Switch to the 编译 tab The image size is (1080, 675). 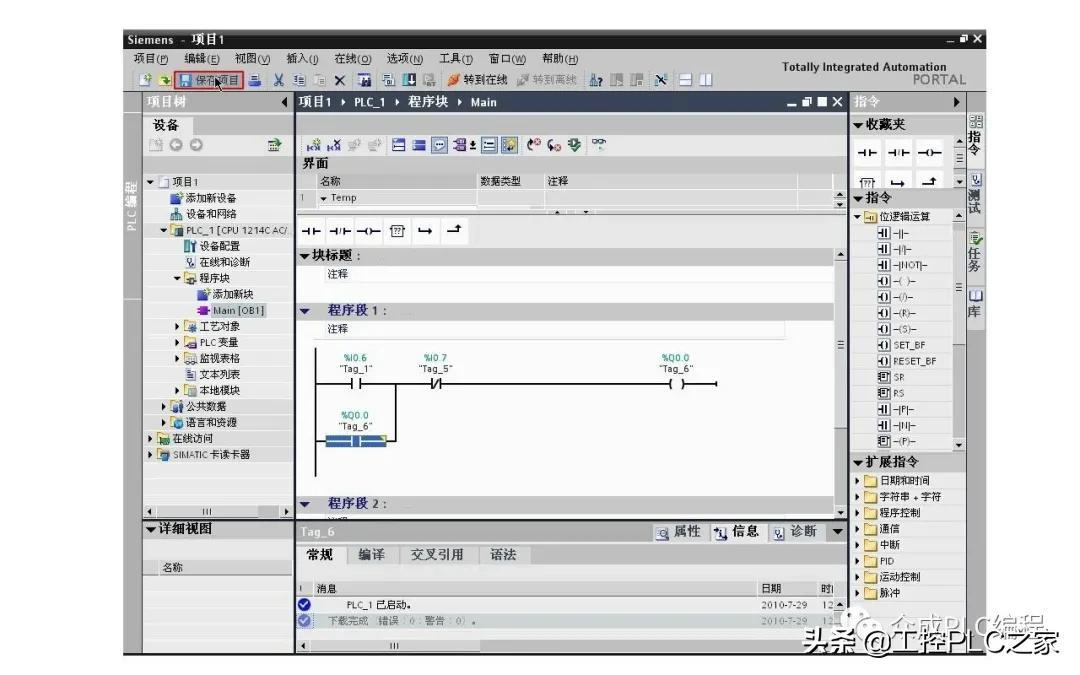(x=371, y=554)
